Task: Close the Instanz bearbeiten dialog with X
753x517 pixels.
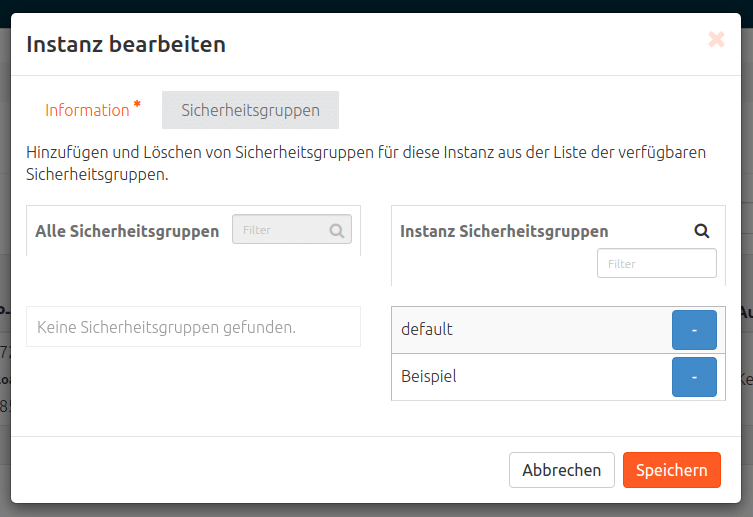Action: pyautogui.click(x=716, y=40)
